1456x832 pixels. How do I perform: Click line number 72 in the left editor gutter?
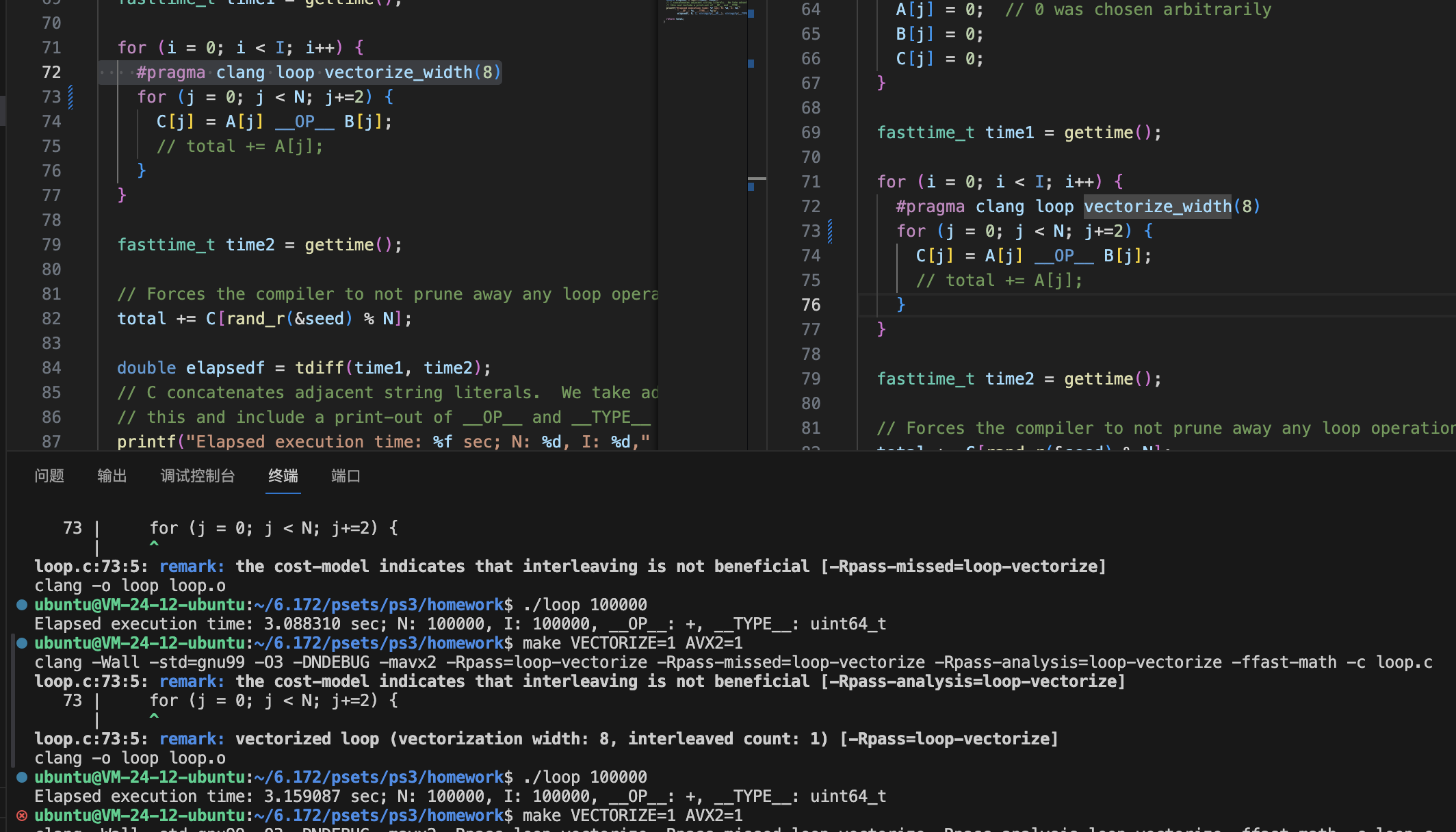(51, 73)
